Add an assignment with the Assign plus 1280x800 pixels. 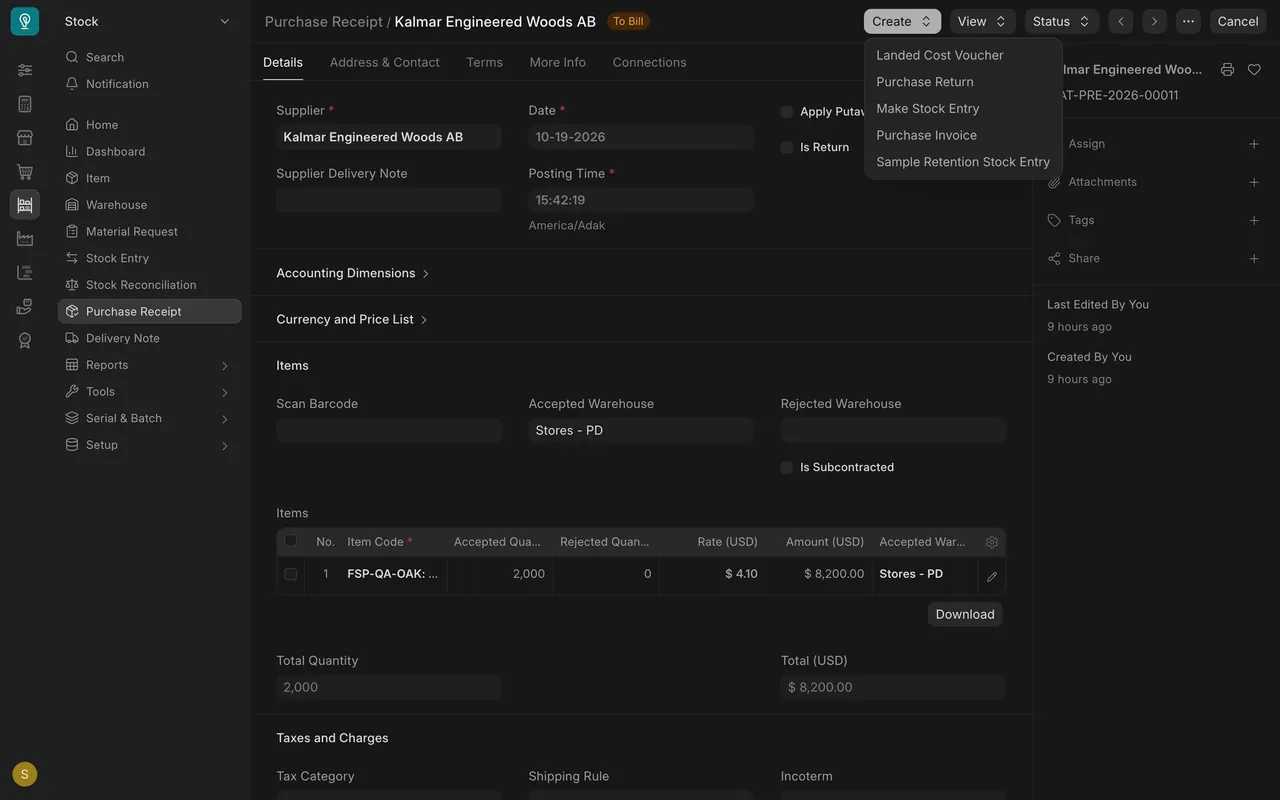1254,144
